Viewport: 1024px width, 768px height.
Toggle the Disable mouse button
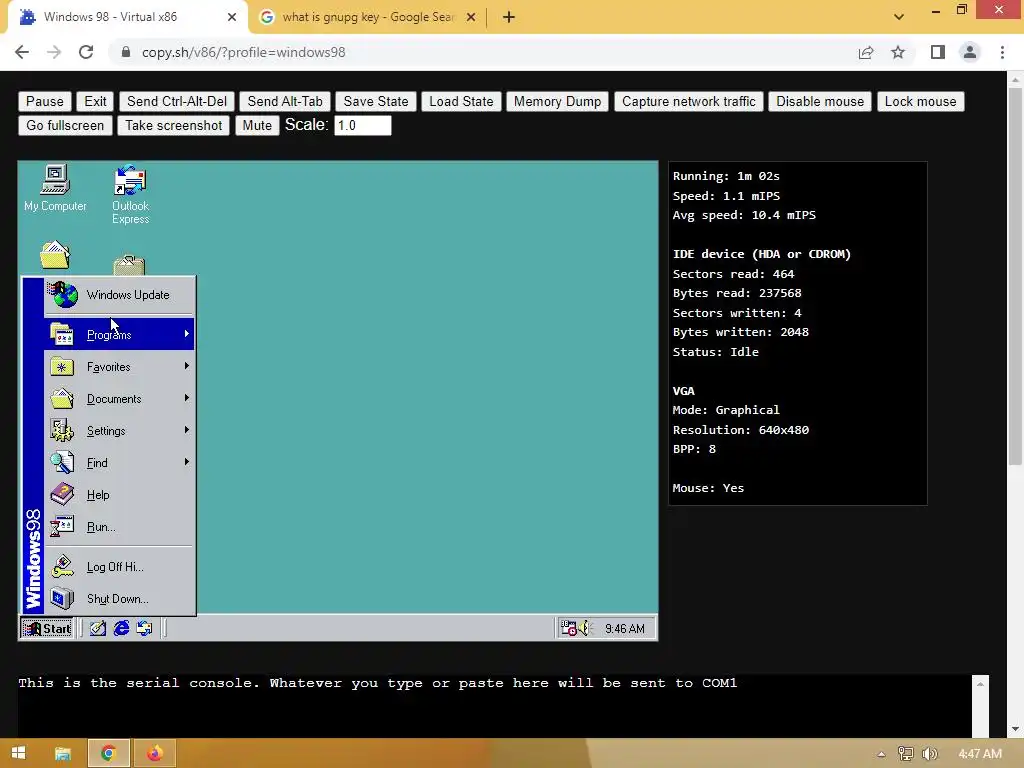click(x=820, y=101)
